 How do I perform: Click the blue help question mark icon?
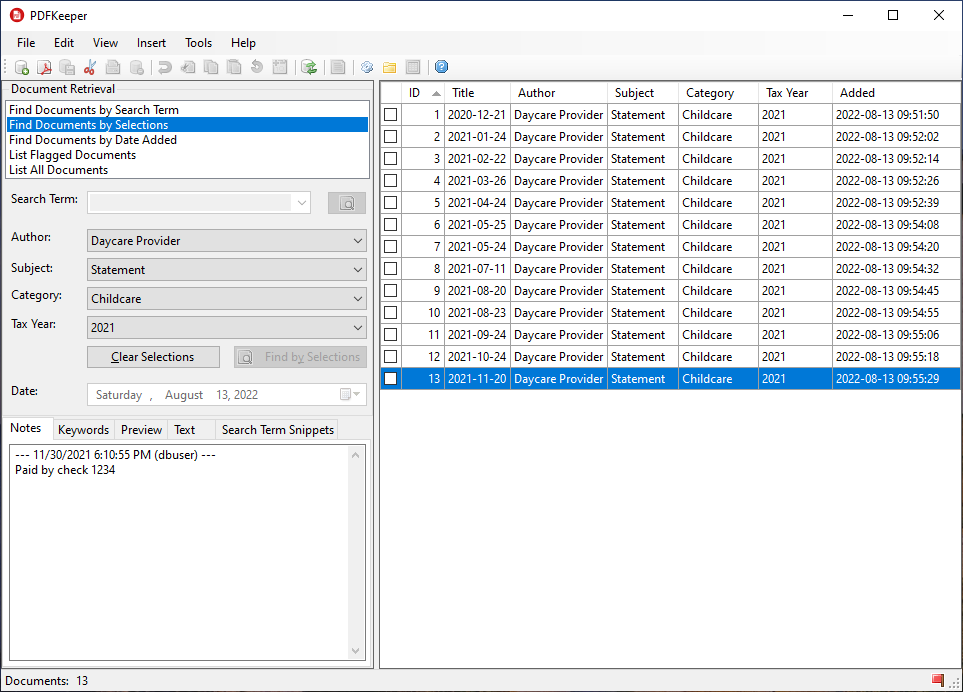pyautogui.click(x=441, y=67)
